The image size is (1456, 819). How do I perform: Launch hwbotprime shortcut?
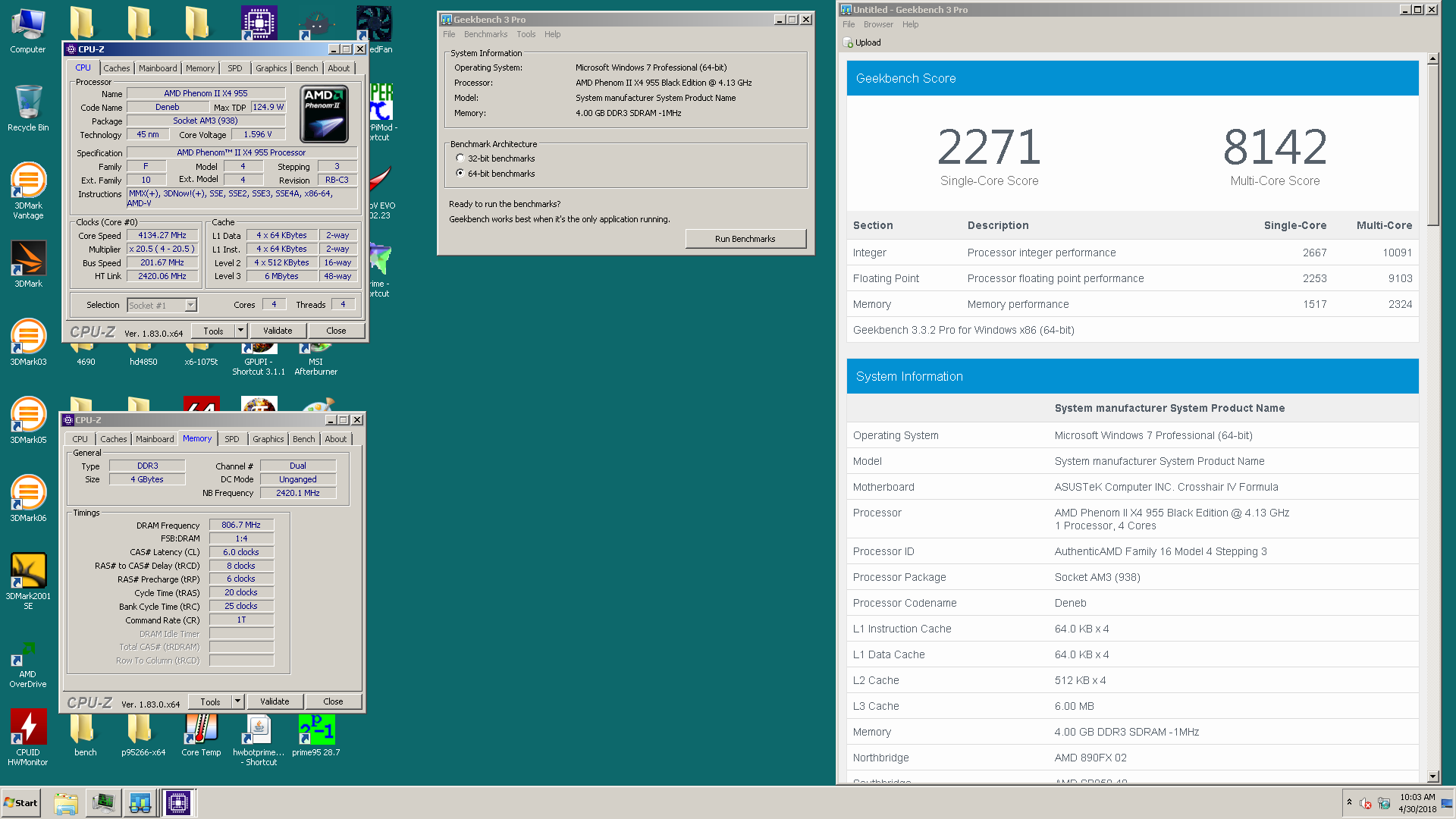[x=259, y=739]
